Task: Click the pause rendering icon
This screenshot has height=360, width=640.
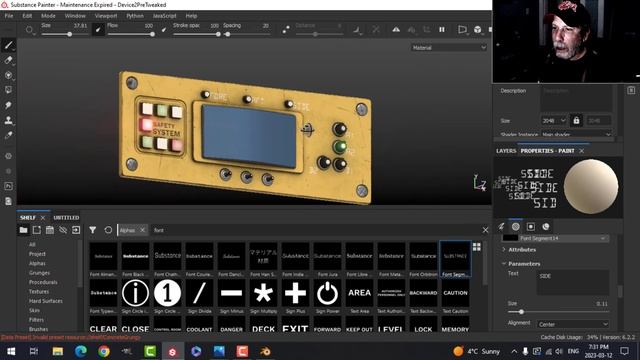Action: pyautogui.click(x=442, y=29)
